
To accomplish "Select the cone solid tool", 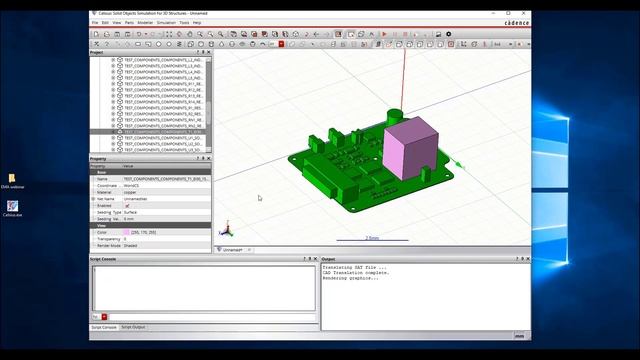I will (221, 44).
